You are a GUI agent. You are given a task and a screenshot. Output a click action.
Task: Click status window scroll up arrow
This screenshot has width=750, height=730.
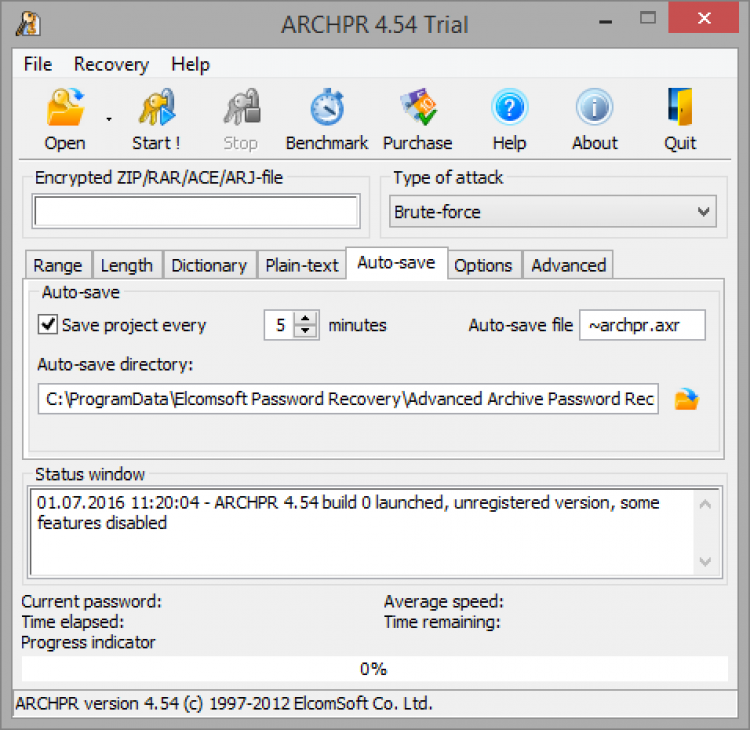pos(705,504)
